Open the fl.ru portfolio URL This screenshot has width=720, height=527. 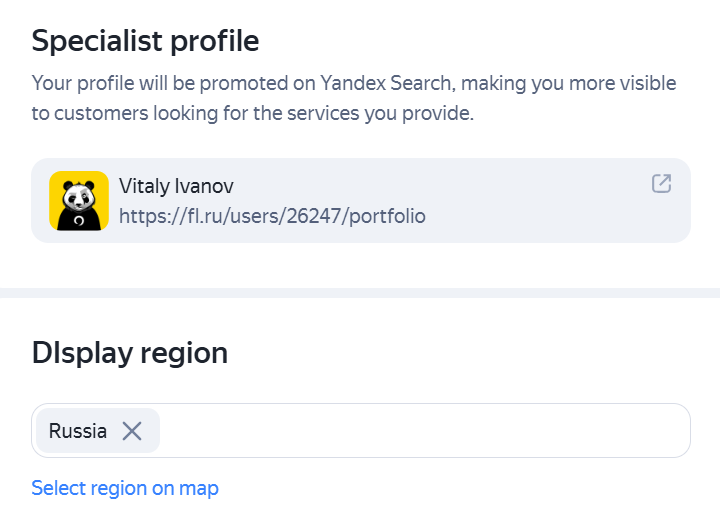272,216
